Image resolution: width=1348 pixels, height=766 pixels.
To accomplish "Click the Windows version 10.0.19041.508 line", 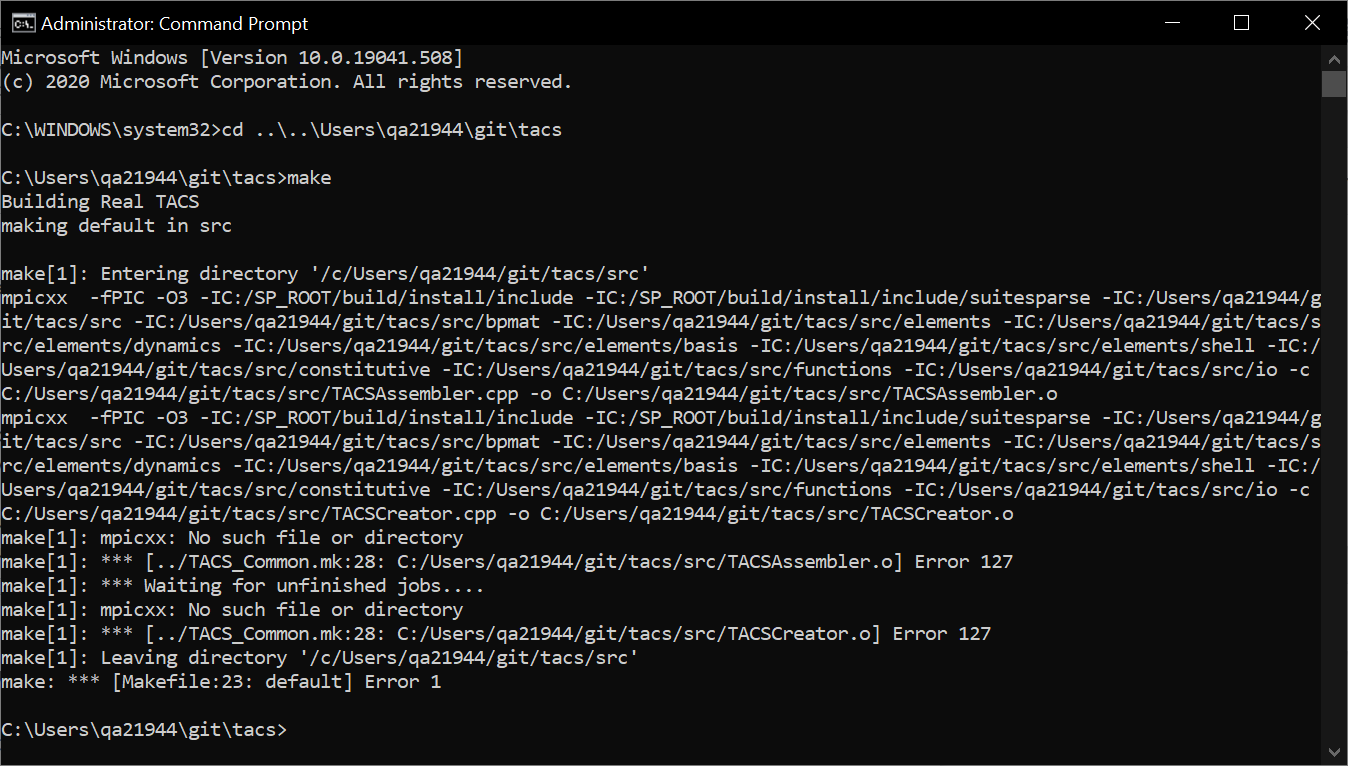I will [232, 58].
